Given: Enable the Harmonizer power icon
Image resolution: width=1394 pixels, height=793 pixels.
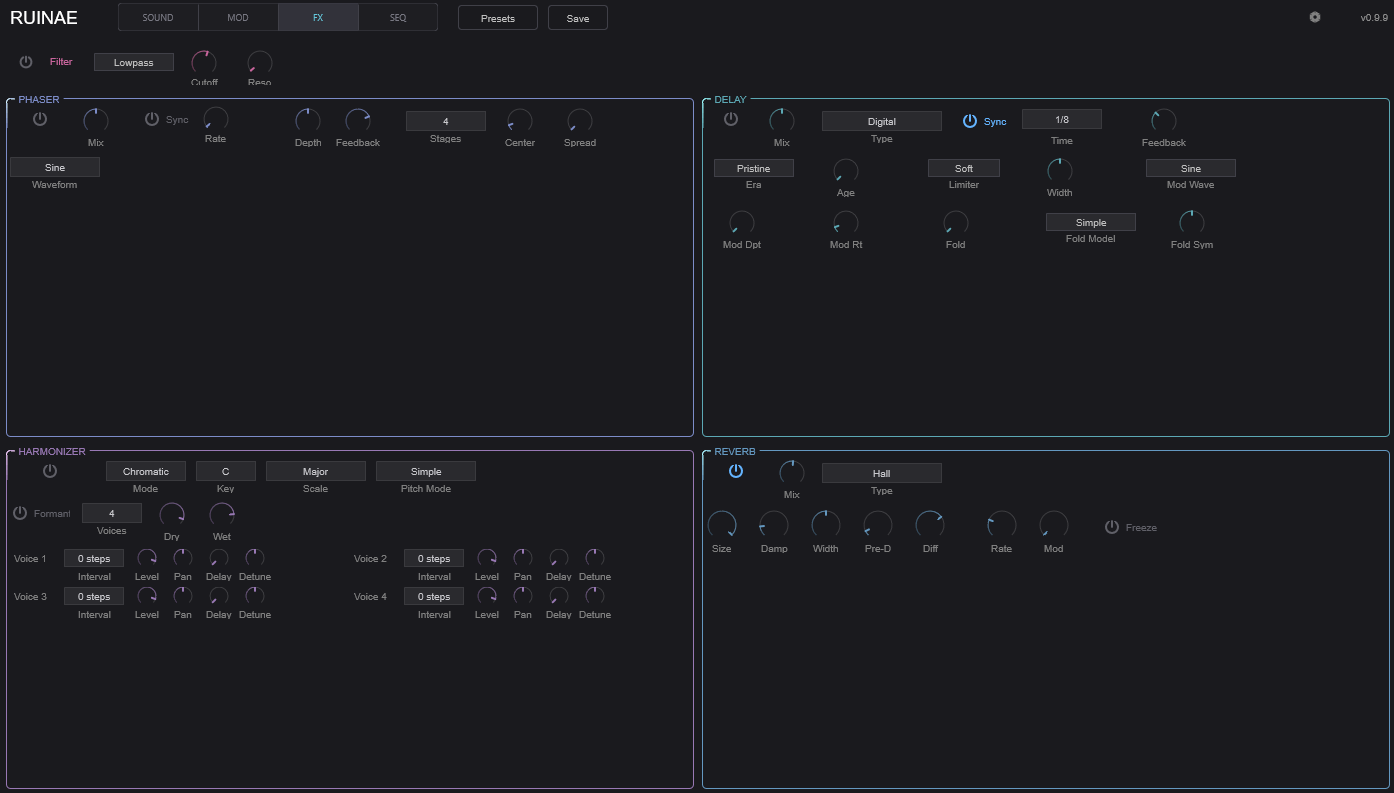Looking at the screenshot, I should 49,470.
